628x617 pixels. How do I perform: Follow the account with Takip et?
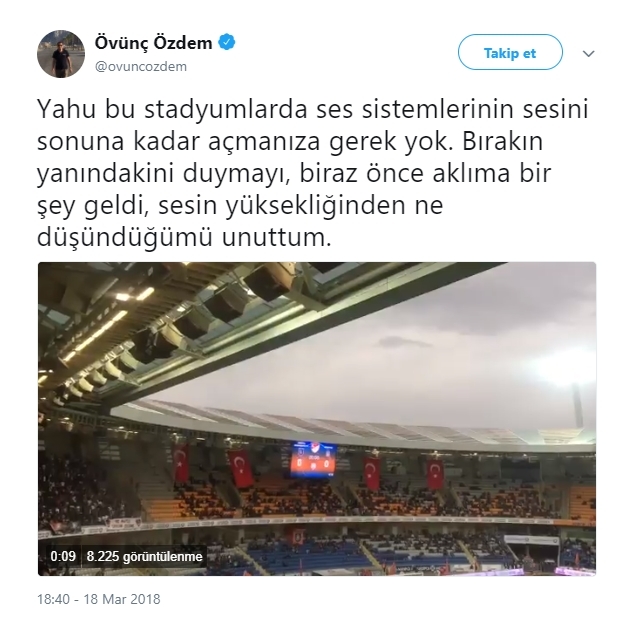(510, 52)
